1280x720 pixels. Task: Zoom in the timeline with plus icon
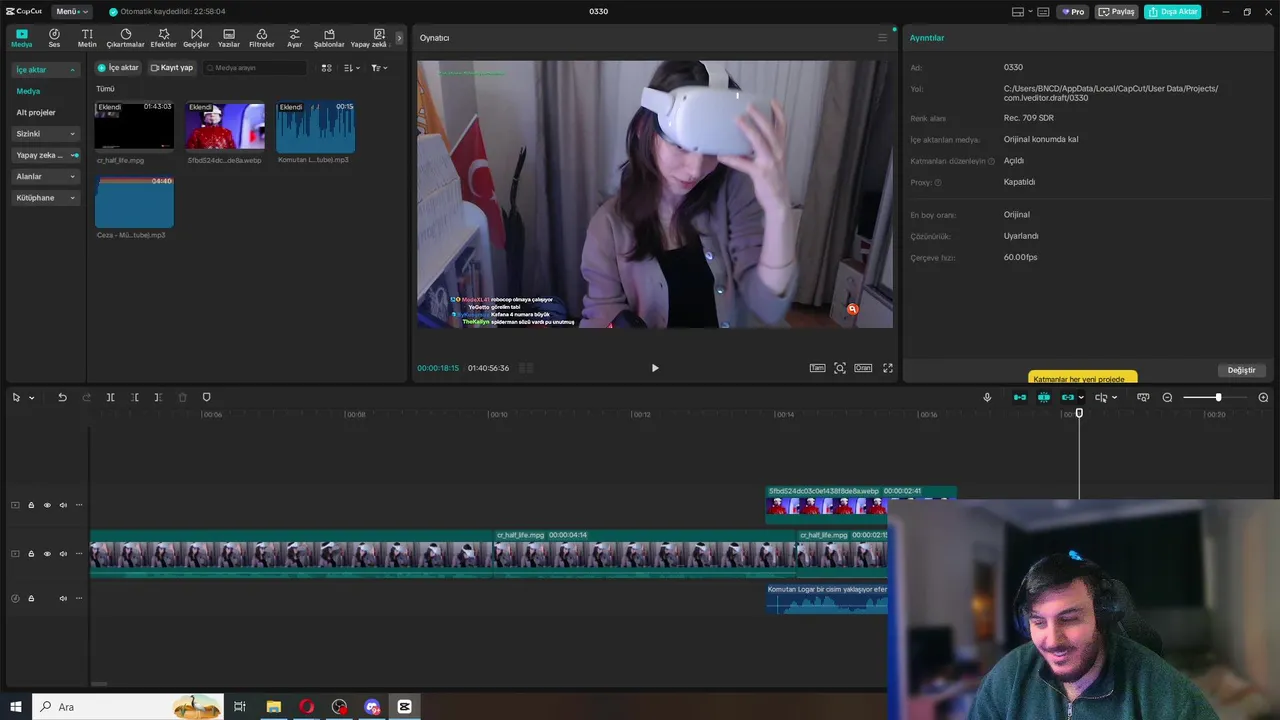[1263, 398]
